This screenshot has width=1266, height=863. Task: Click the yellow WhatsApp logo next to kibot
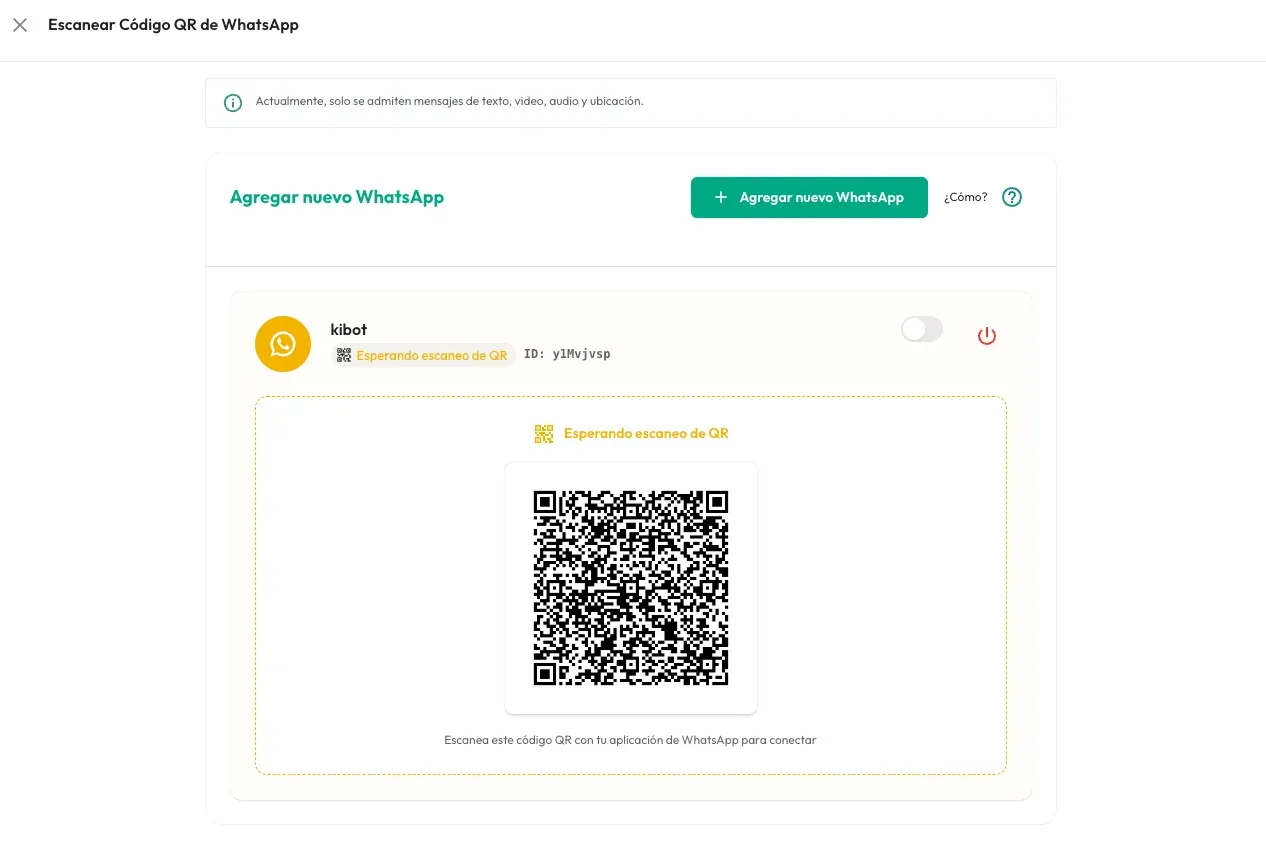(283, 344)
